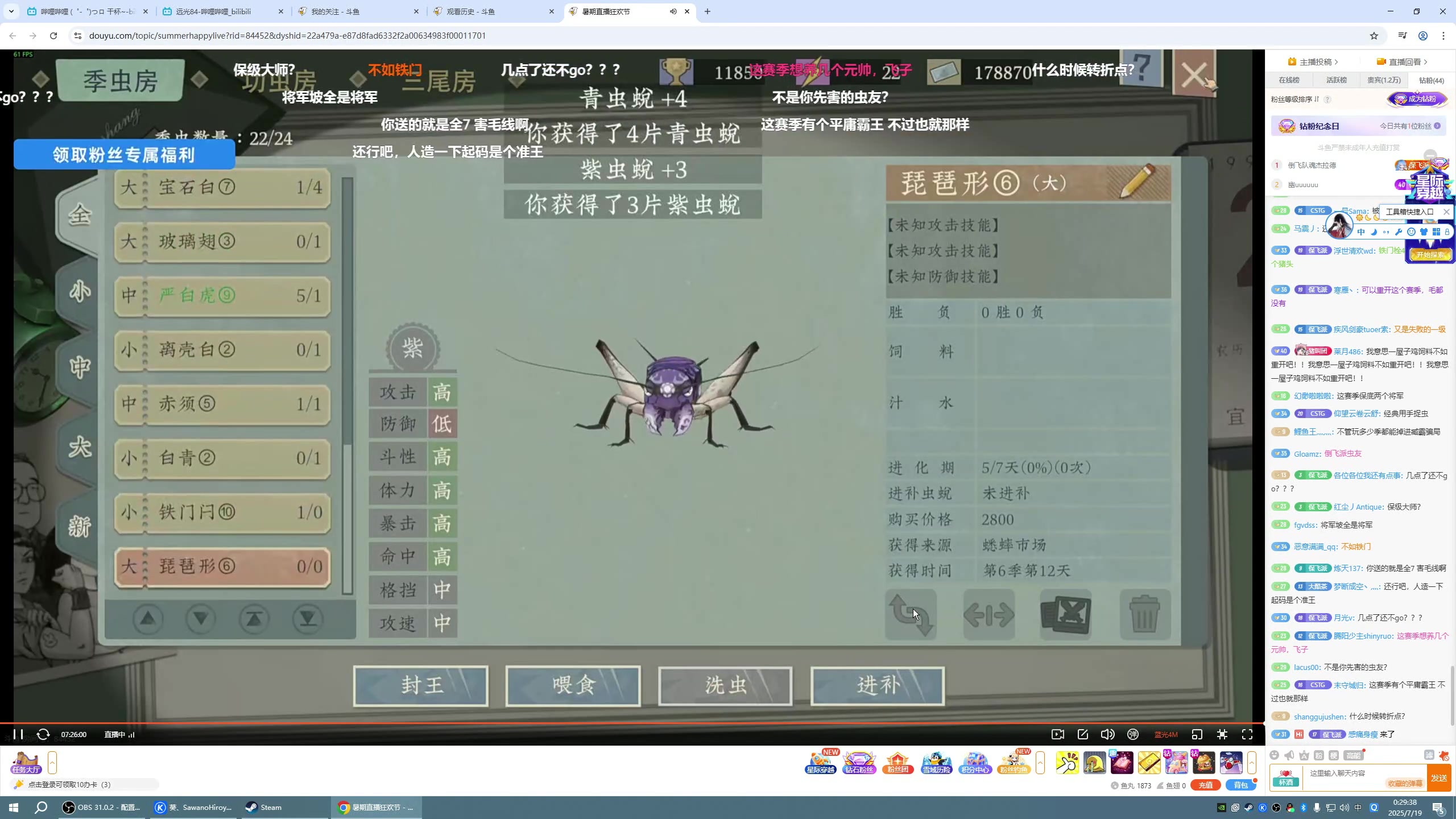The height and width of the screenshot is (819, 1456).
Task: Toggle the danmaku 弹 bullet comments
Action: coord(1133,734)
